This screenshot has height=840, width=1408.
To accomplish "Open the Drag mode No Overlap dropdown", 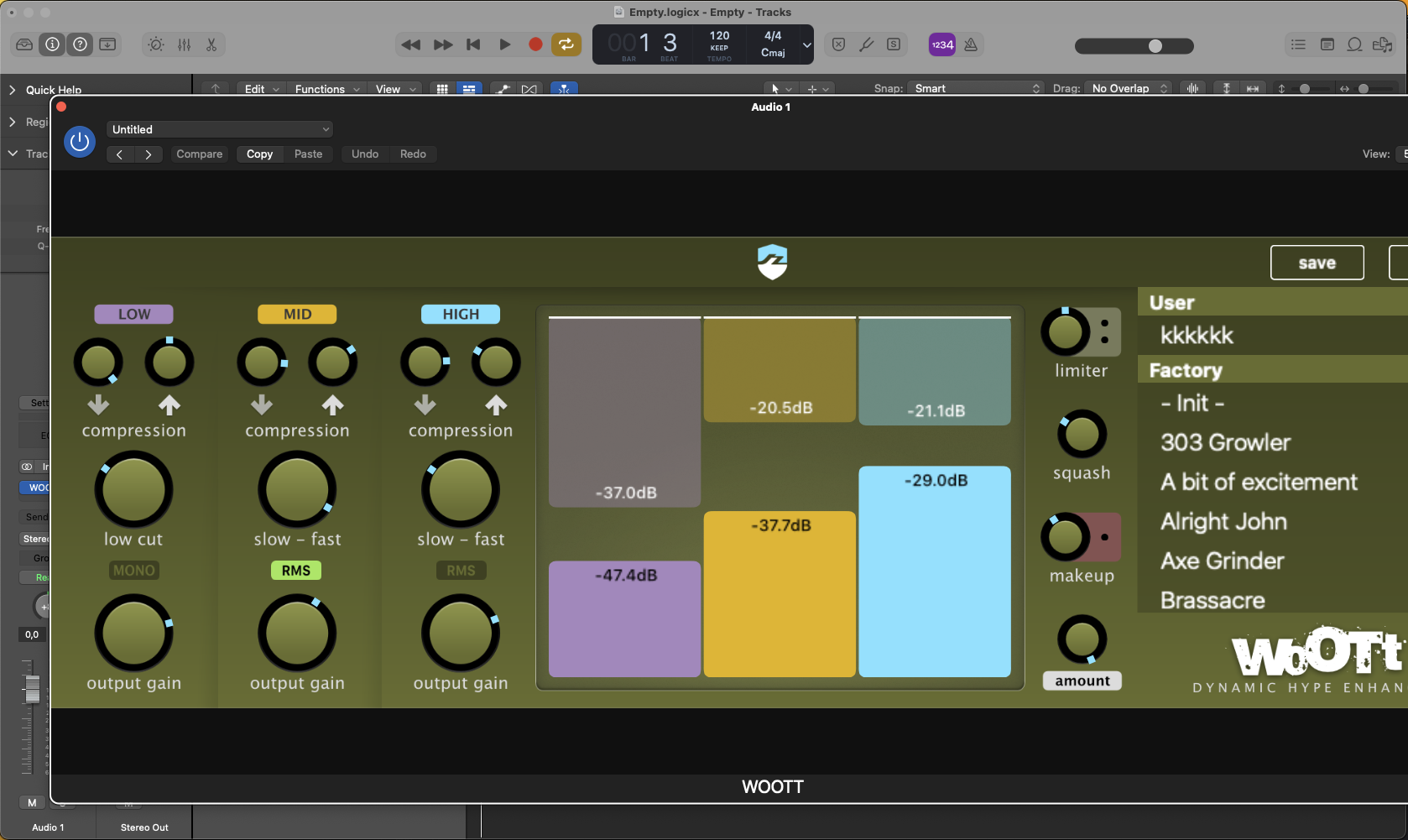I will tap(1129, 88).
